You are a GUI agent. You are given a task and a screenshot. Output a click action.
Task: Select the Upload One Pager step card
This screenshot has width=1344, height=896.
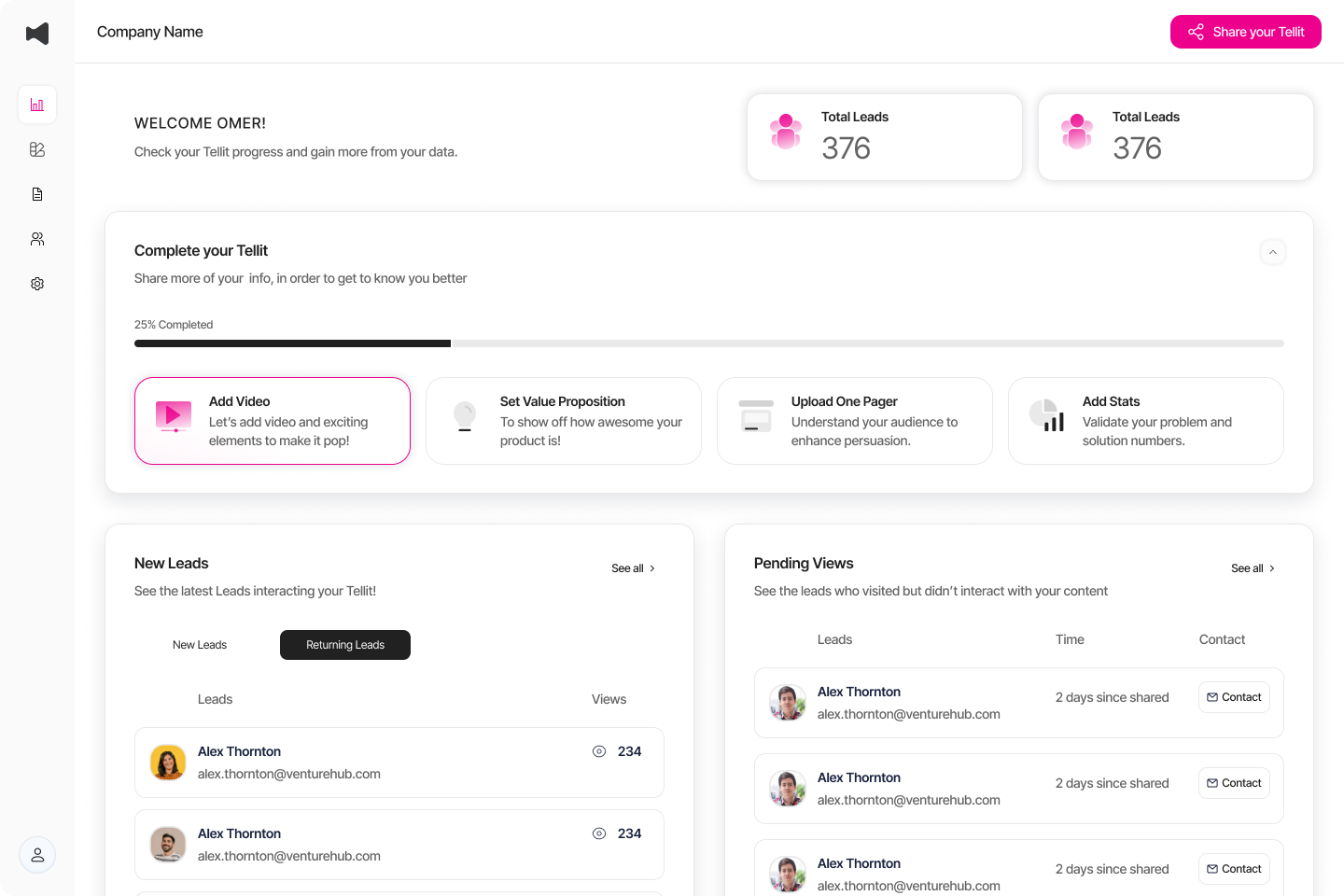855,421
